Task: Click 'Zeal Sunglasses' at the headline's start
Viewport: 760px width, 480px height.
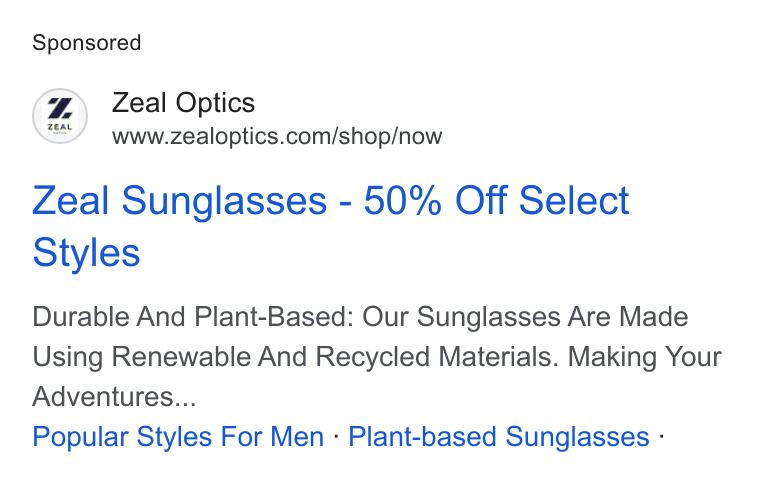Action: coord(179,200)
